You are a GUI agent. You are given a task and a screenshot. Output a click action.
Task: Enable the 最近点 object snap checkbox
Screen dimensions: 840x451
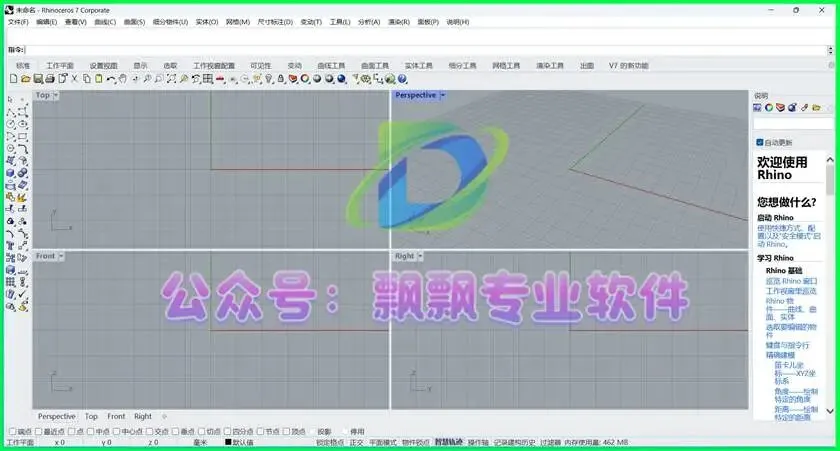tap(38, 431)
